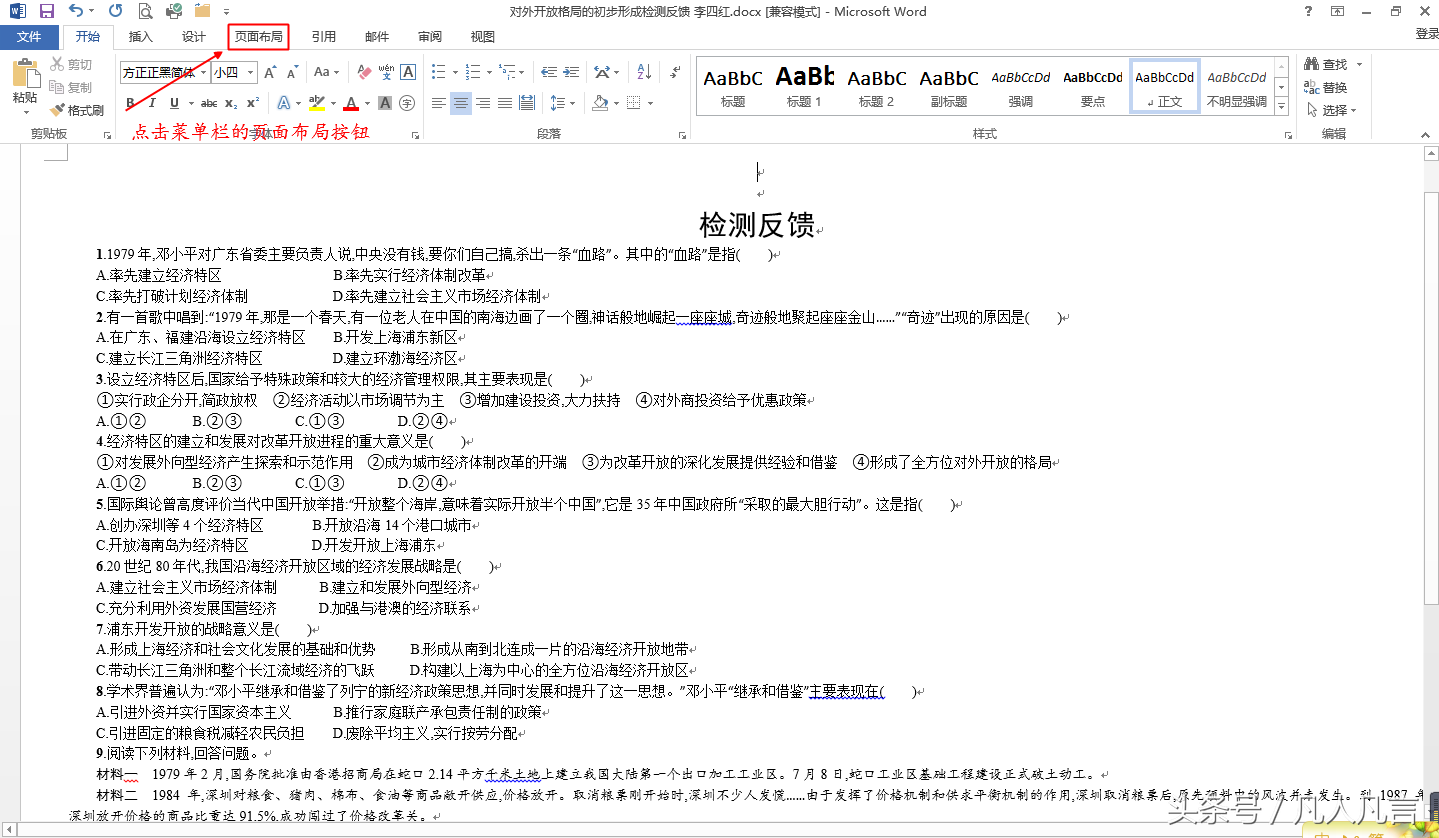Screen dimensions: 1439x838
Task: Click the Format Painter (格式刷) tool
Action: click(x=77, y=110)
